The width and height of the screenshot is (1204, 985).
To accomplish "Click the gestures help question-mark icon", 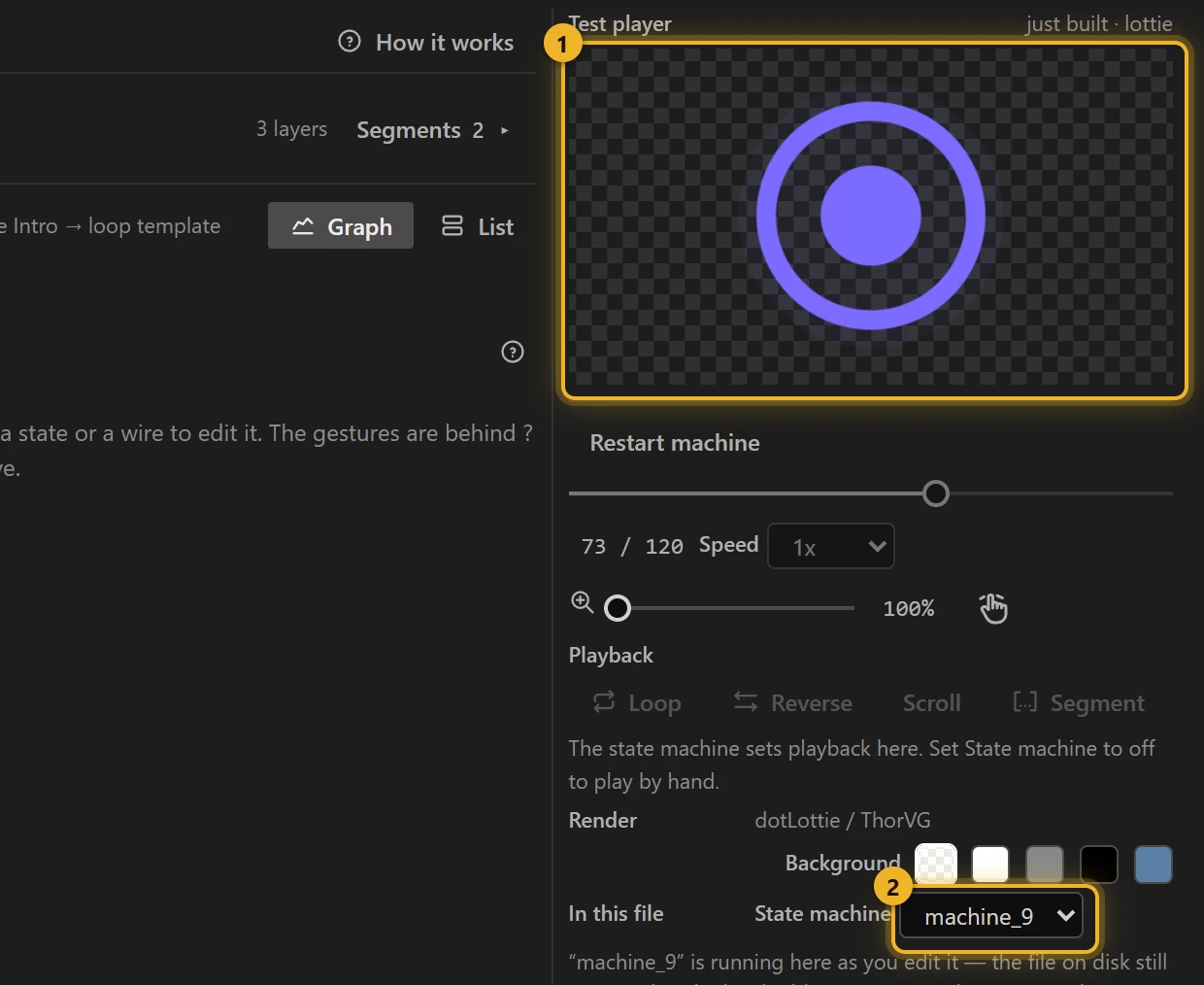I will [x=513, y=352].
